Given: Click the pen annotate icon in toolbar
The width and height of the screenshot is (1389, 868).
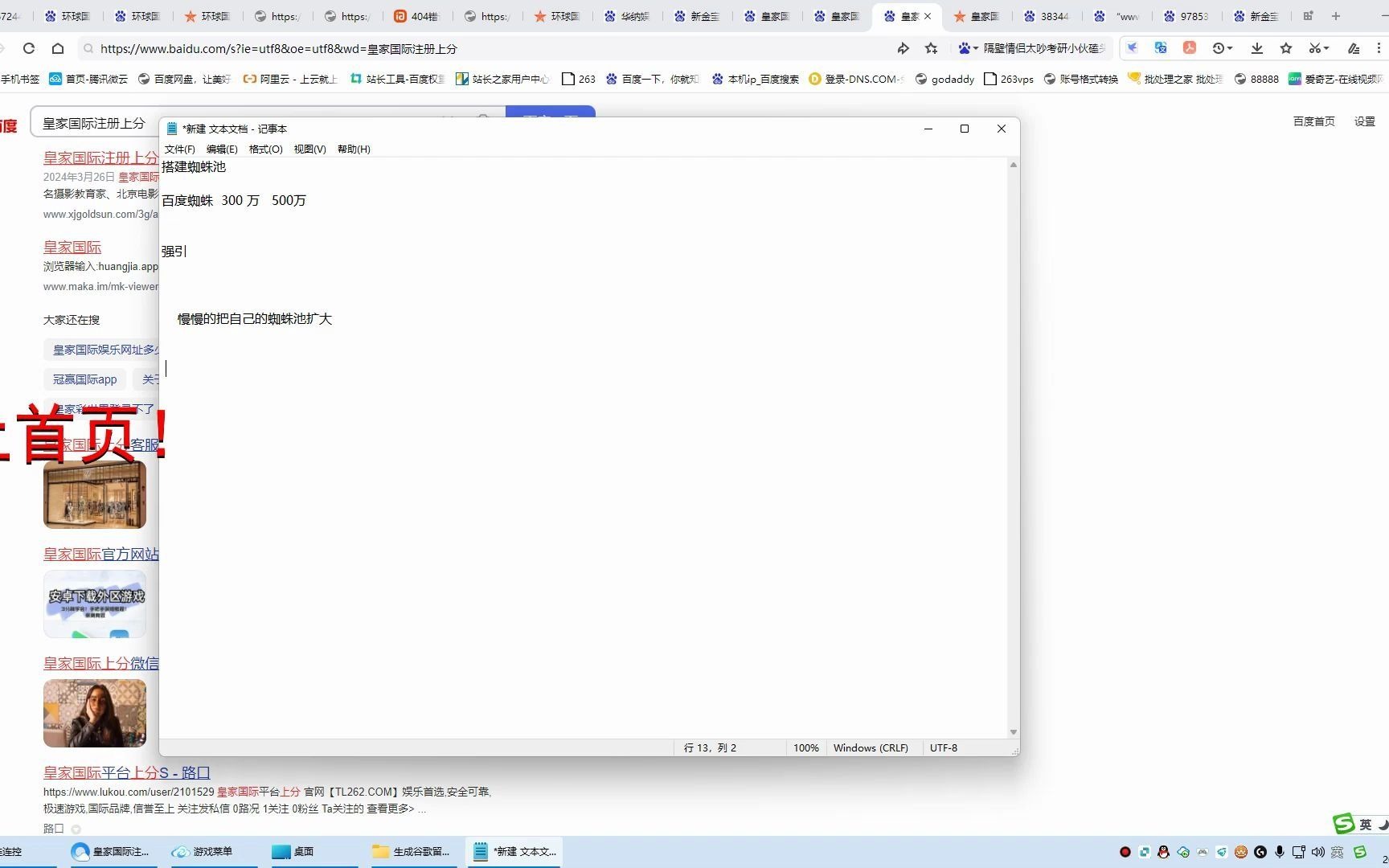Looking at the screenshot, I should coord(1354,48).
